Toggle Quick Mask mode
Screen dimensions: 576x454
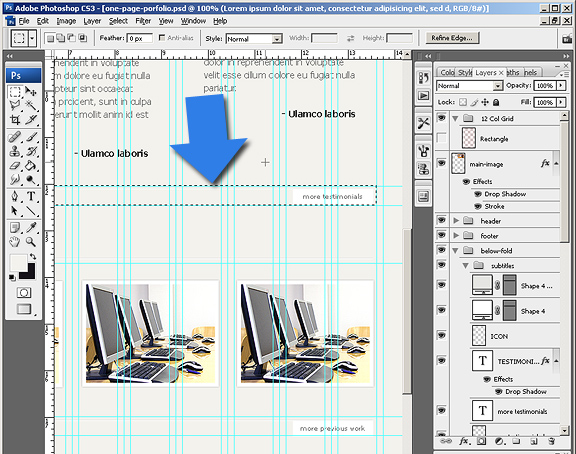pyautogui.click(x=24, y=293)
